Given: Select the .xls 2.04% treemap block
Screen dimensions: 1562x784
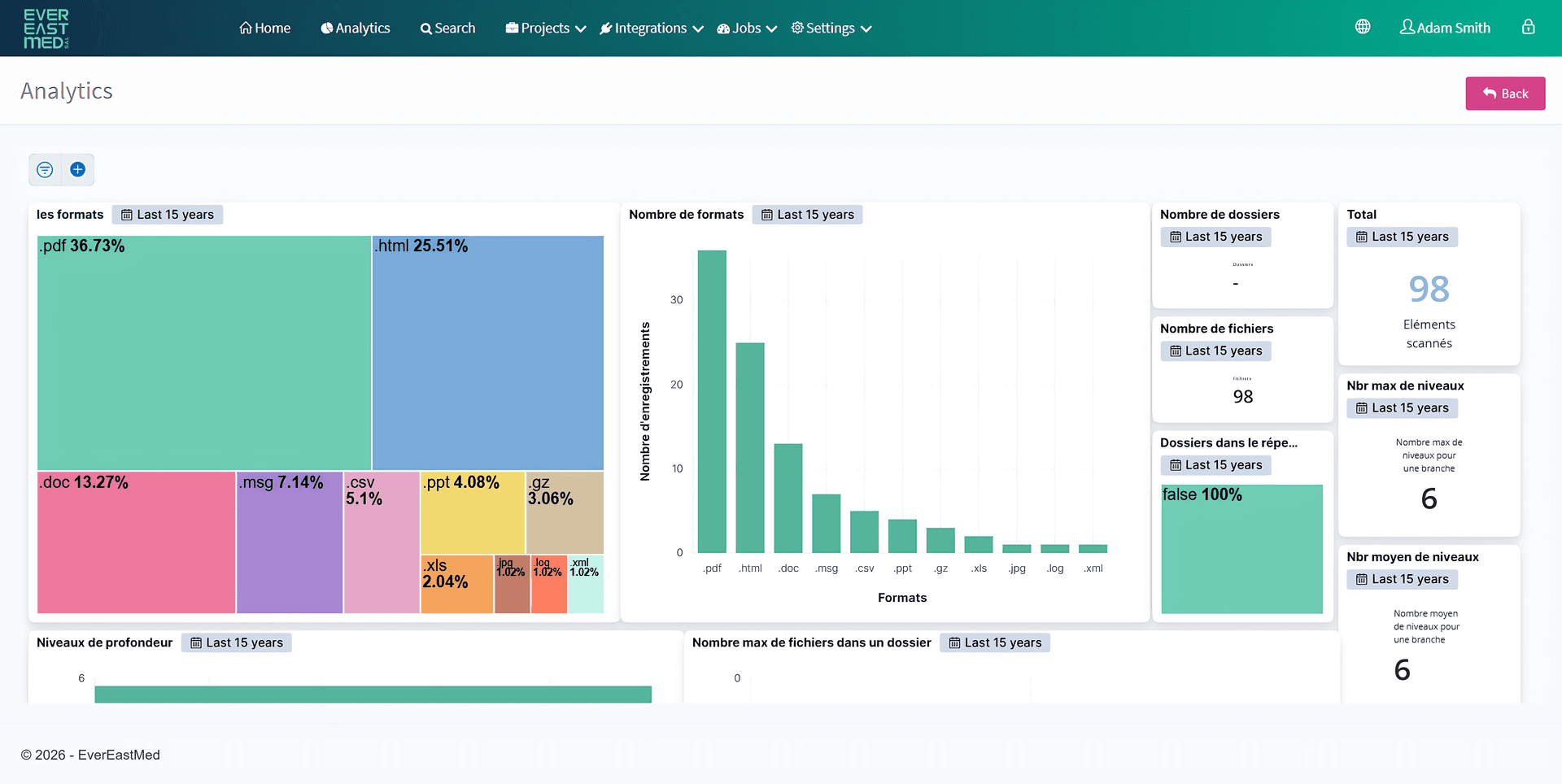Looking at the screenshot, I should click(x=456, y=584).
